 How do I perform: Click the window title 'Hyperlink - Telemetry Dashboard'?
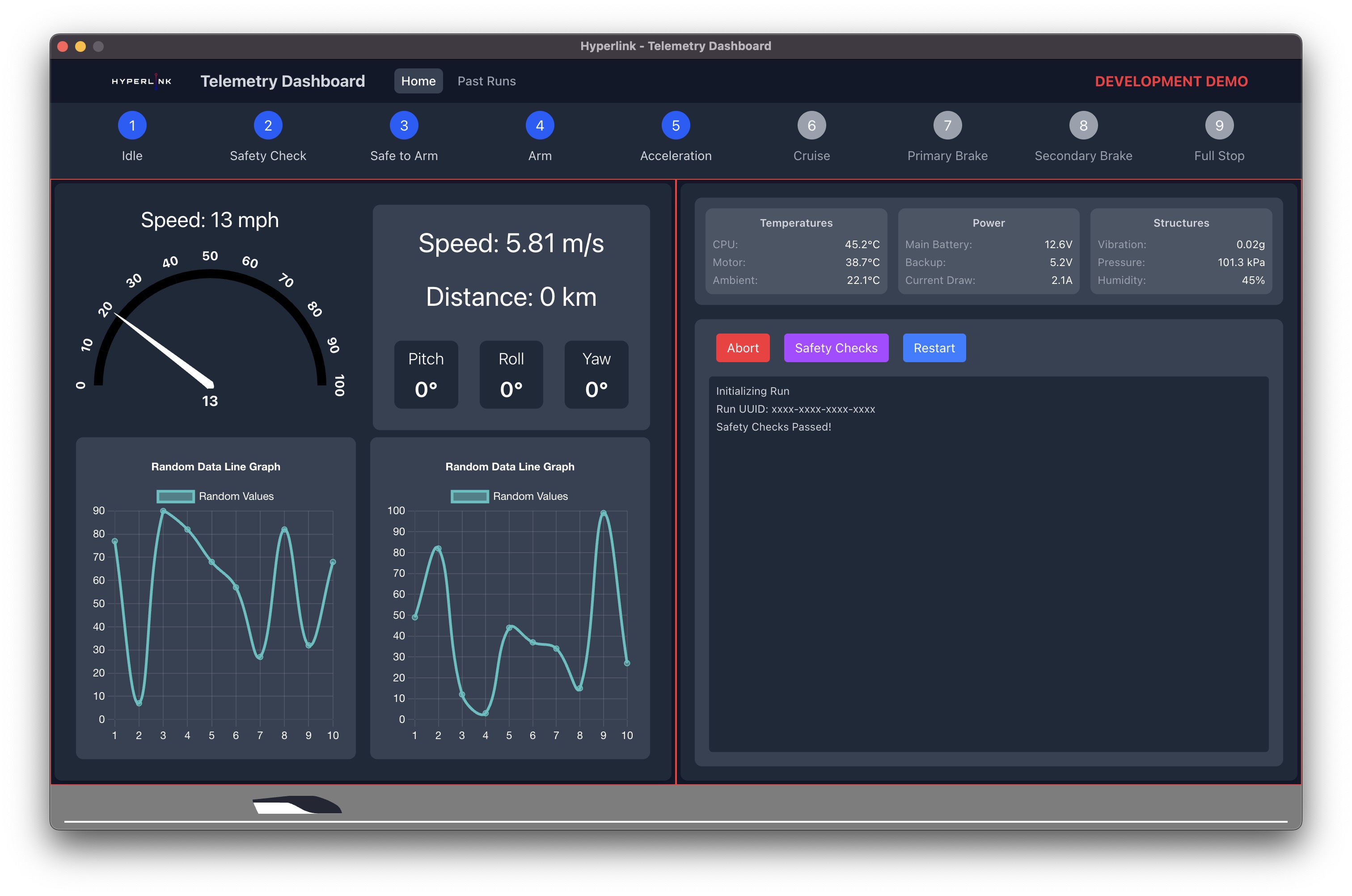(676, 46)
